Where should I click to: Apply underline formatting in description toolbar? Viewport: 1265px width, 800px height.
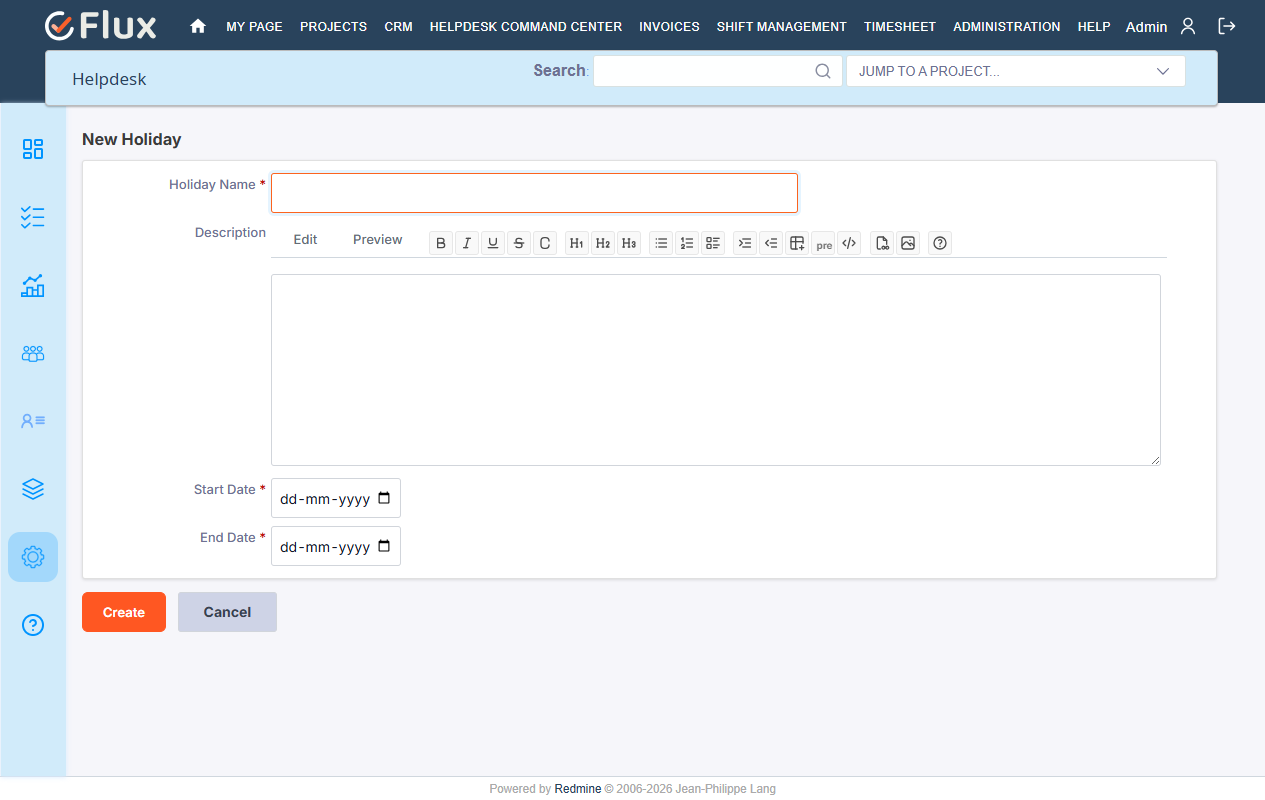pyautogui.click(x=493, y=243)
